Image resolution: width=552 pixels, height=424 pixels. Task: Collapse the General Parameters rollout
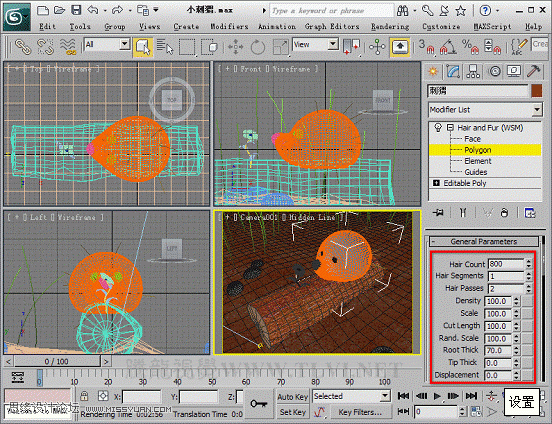tap(484, 242)
